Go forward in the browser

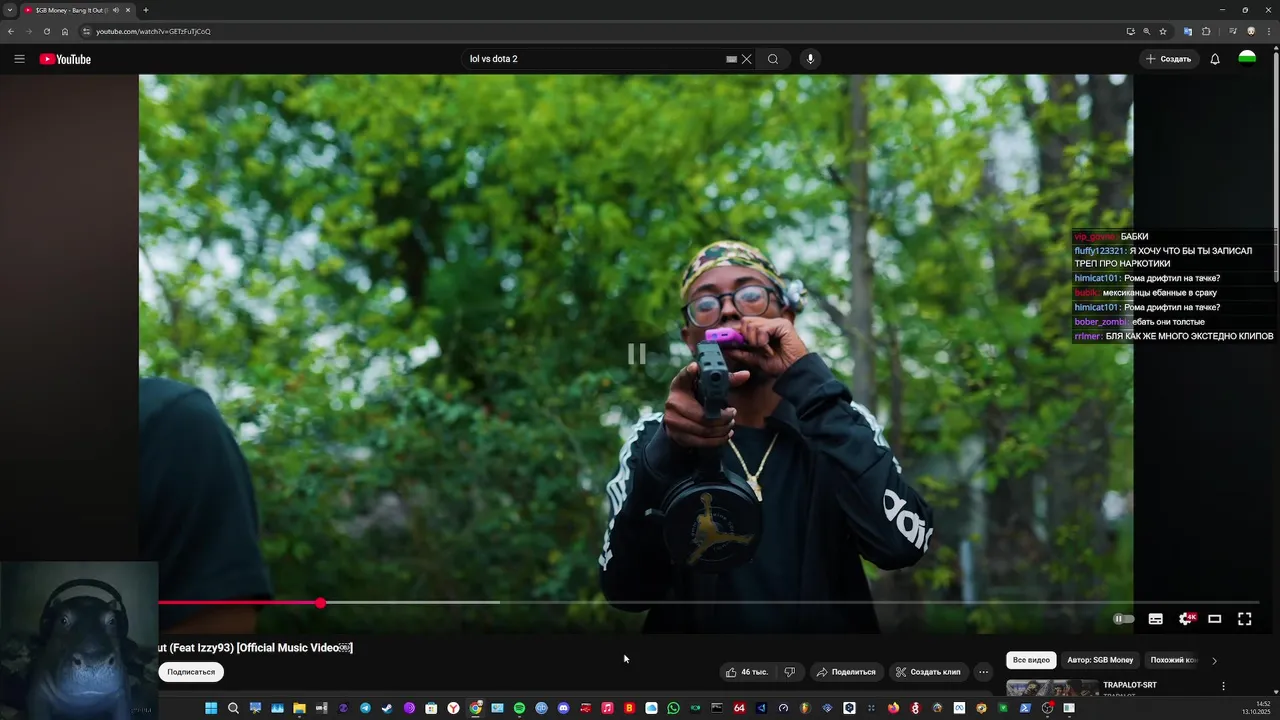[x=28, y=31]
